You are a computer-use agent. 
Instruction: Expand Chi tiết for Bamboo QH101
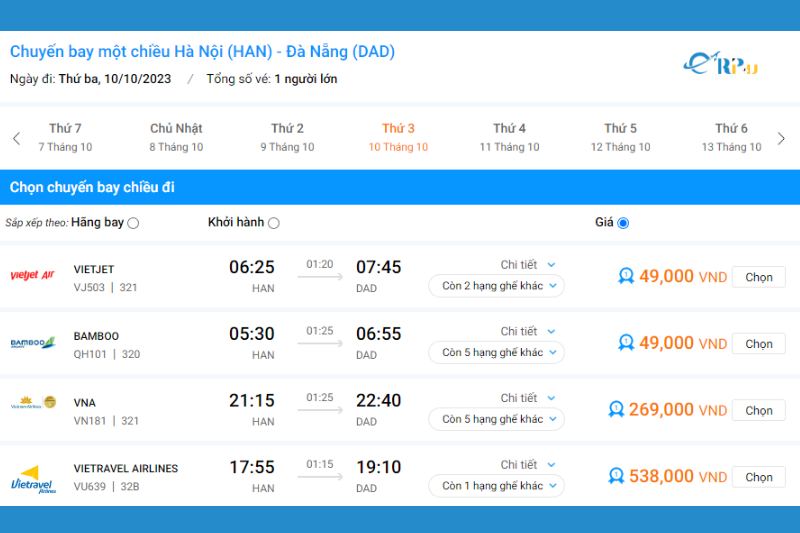click(528, 332)
